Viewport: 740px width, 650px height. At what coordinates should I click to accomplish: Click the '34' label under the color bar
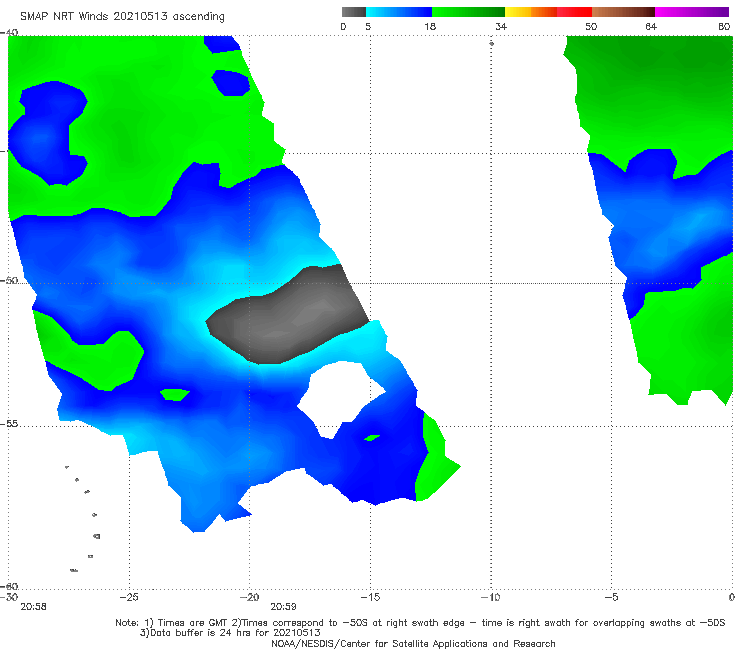(x=501, y=26)
